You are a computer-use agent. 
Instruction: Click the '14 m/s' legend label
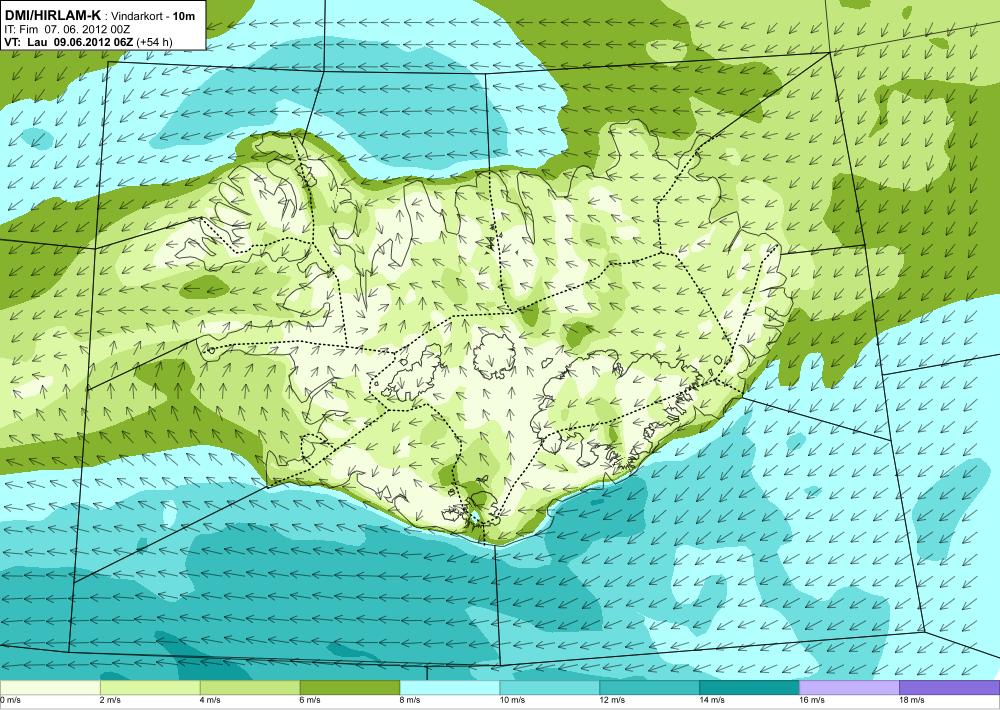click(x=712, y=700)
